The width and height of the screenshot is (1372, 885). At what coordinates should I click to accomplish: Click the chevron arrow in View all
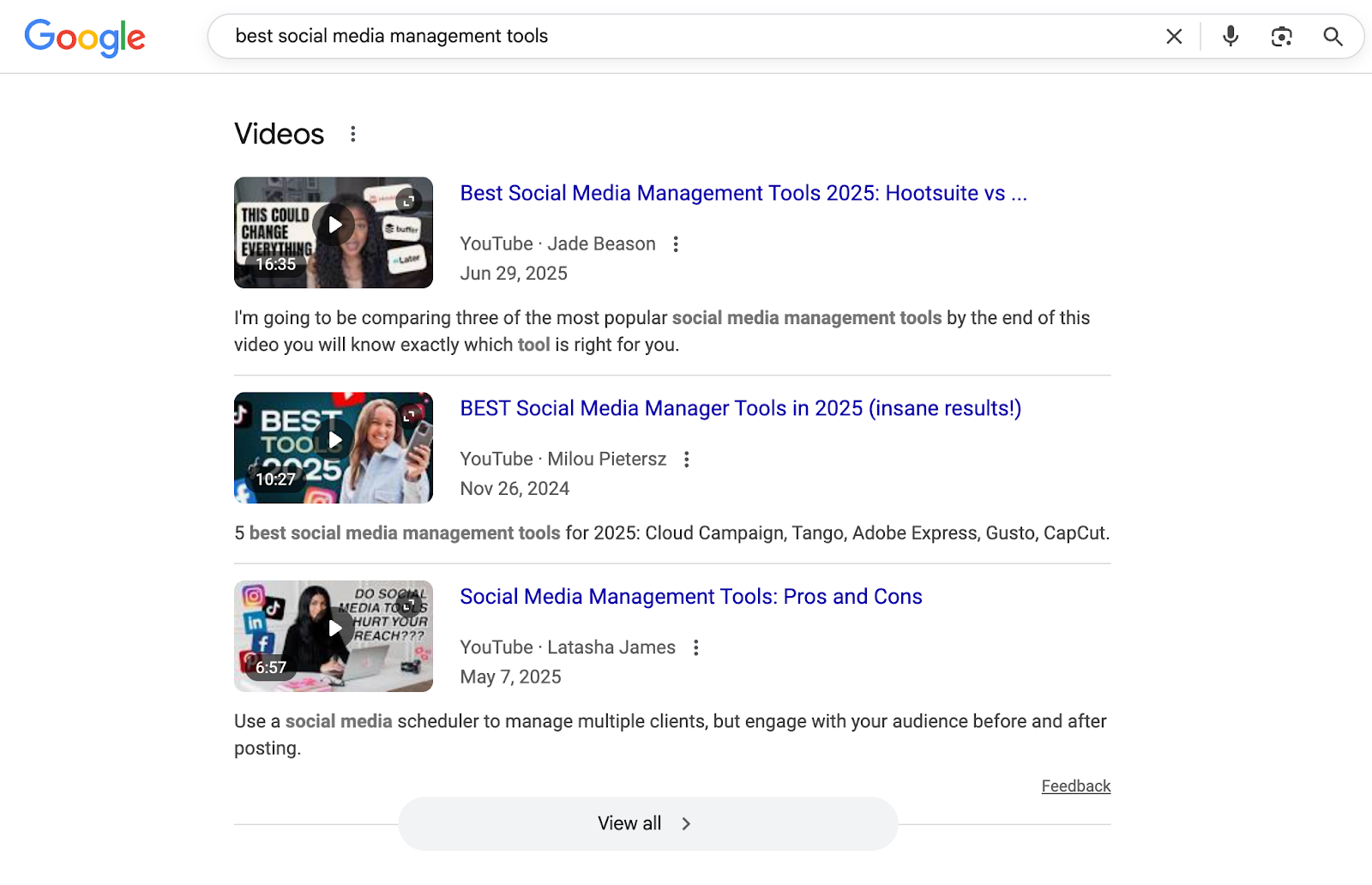tap(686, 824)
